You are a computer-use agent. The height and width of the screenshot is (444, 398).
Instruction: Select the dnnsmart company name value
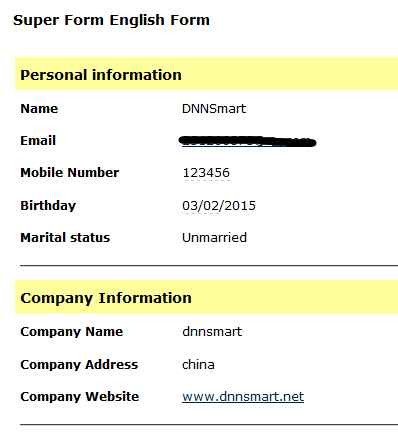(212, 331)
